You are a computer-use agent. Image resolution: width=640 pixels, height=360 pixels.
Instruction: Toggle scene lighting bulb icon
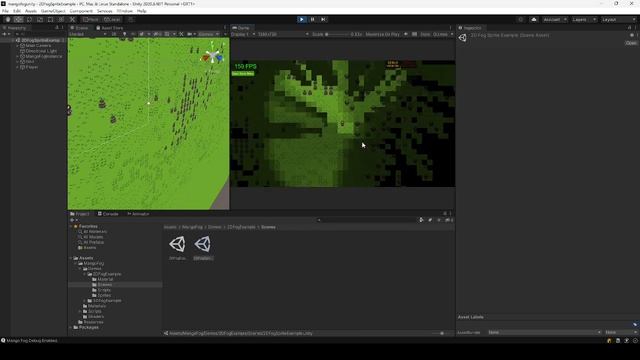pyautogui.click(x=124, y=34)
